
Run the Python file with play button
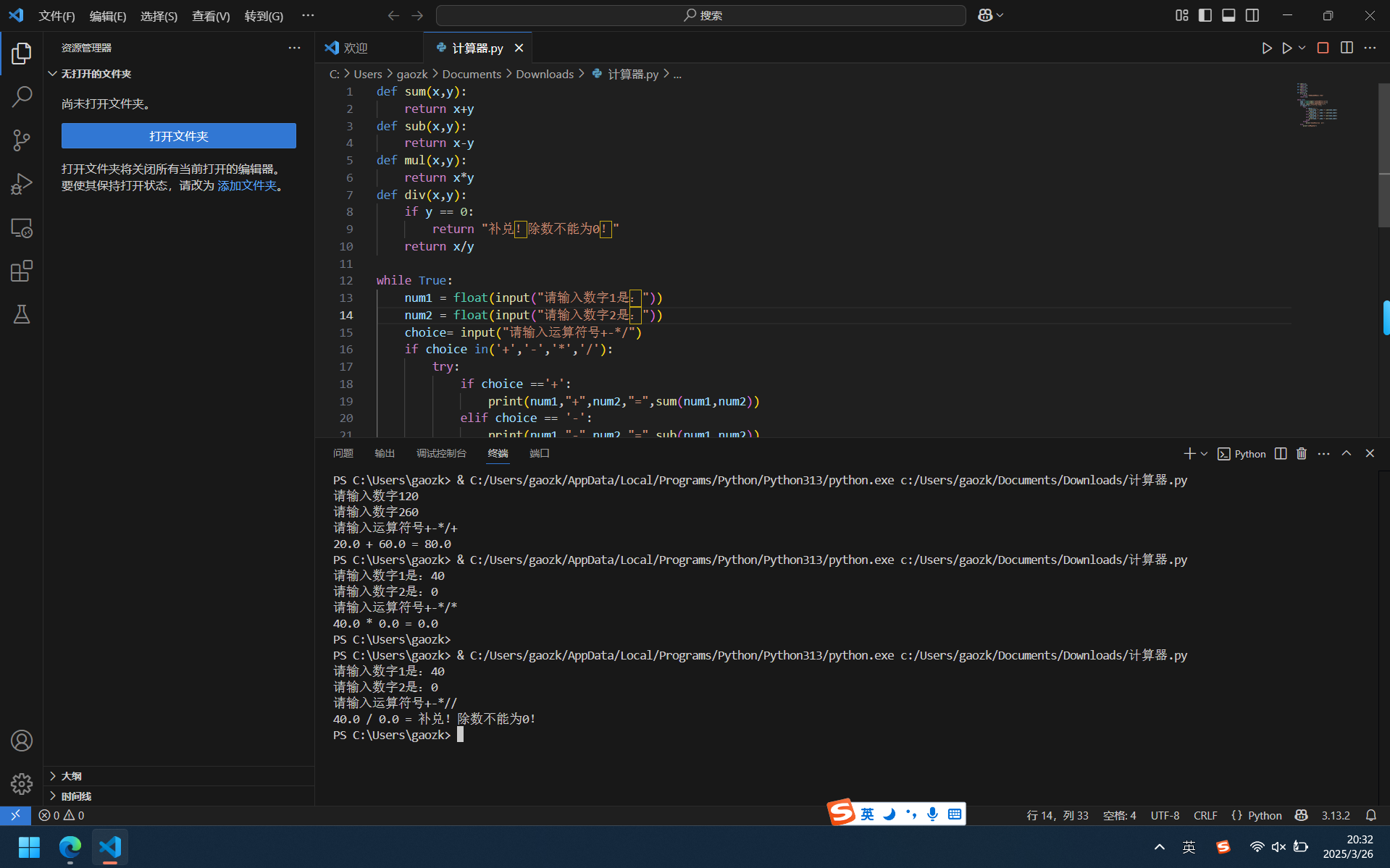[x=1266, y=48]
